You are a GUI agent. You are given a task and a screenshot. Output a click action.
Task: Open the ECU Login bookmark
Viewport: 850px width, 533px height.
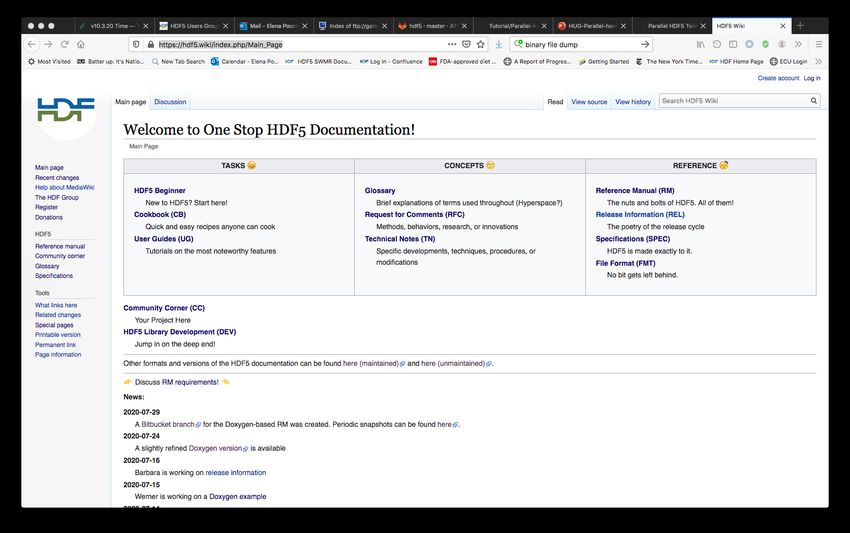coord(789,62)
